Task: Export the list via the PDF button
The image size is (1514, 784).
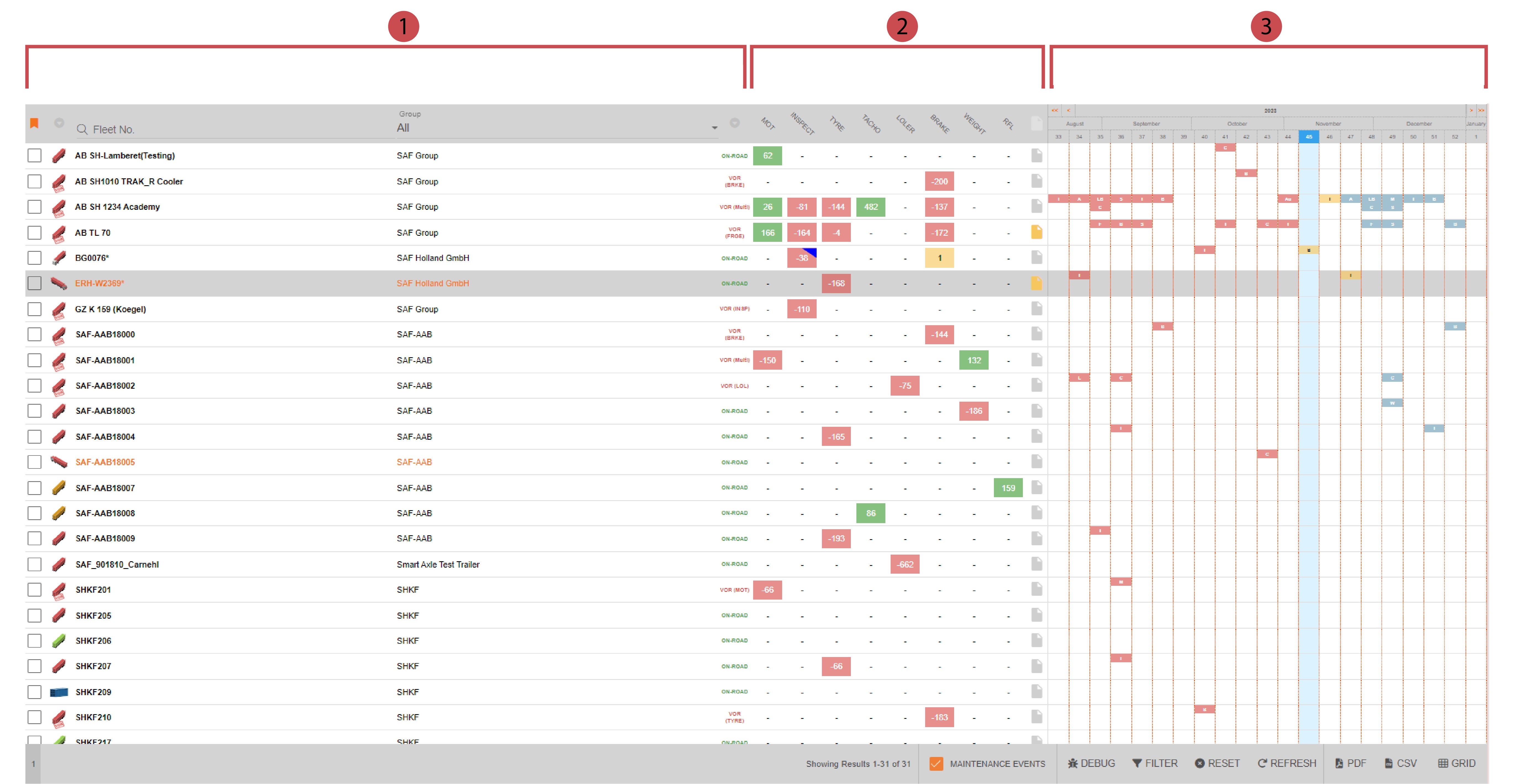Action: 1350,763
